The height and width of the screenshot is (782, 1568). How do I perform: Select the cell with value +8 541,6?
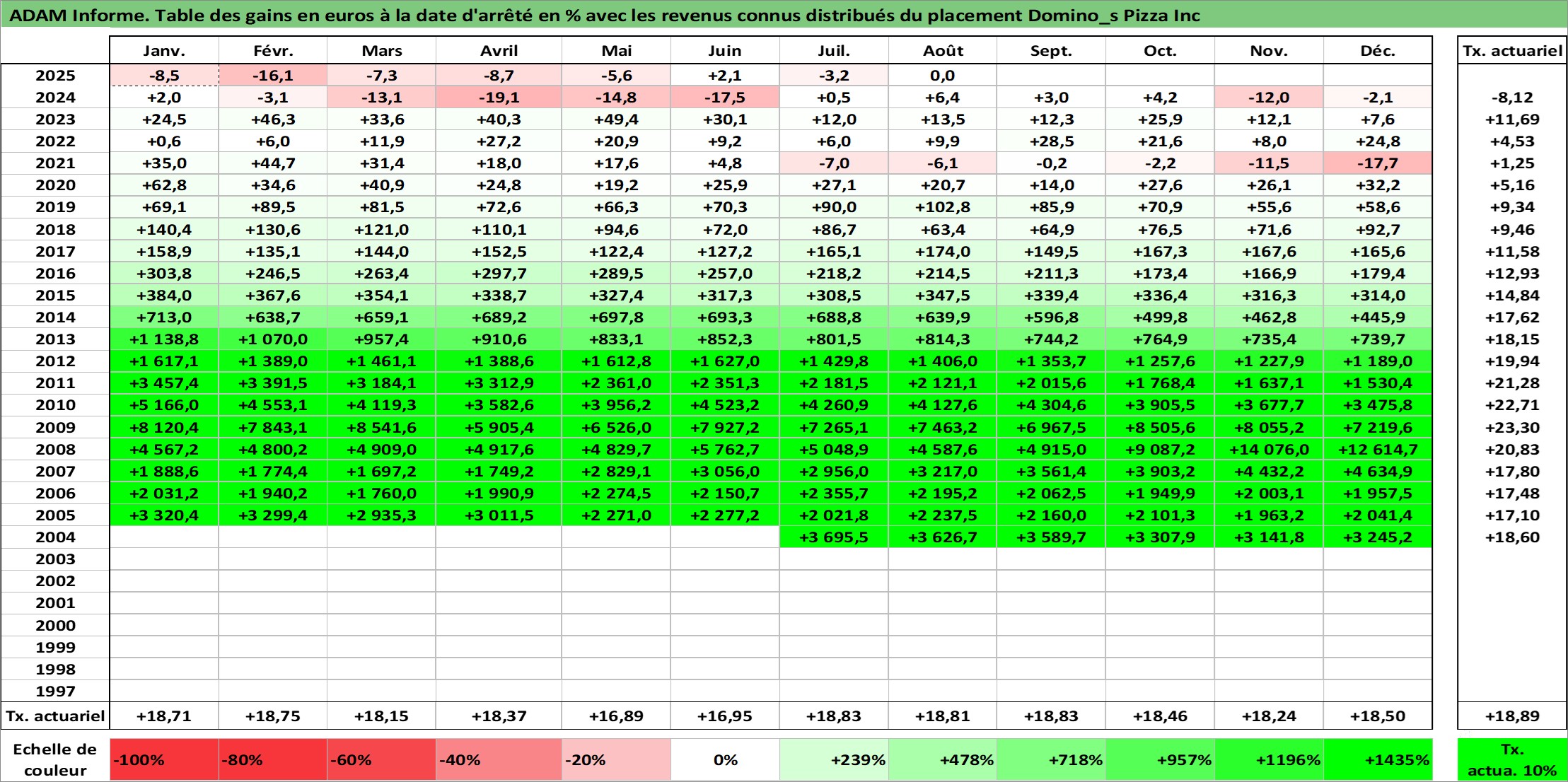tap(381, 428)
